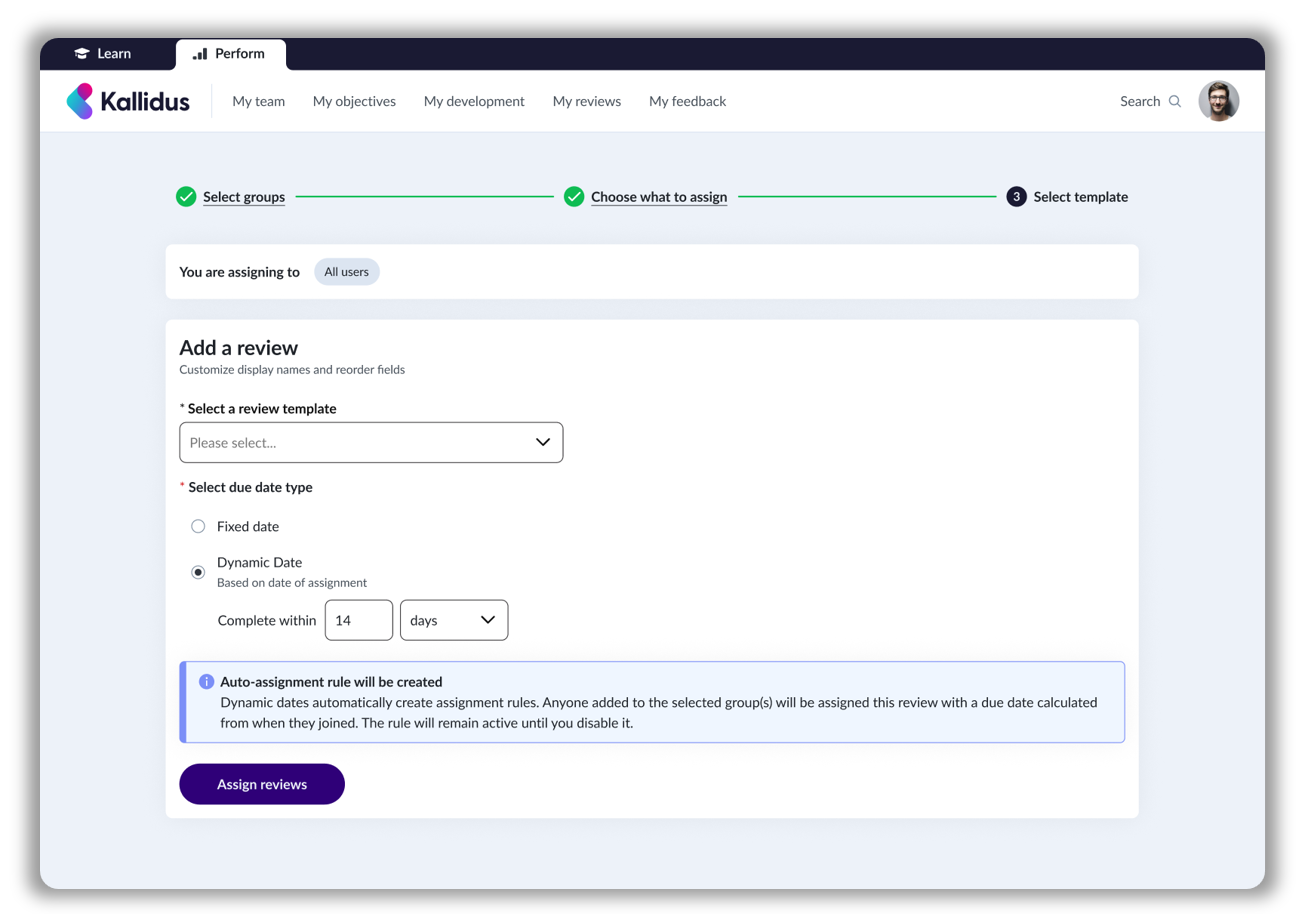Click the green checkmark beside Select groups
Screen dimensions: 1309x914
(x=186, y=197)
